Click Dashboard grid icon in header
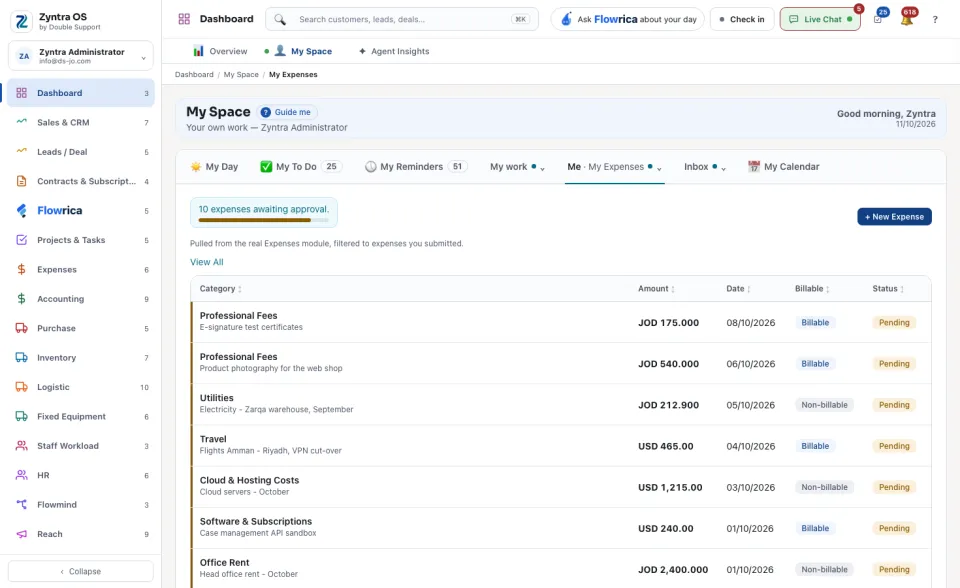Image resolution: width=960 pixels, height=588 pixels. (x=184, y=19)
